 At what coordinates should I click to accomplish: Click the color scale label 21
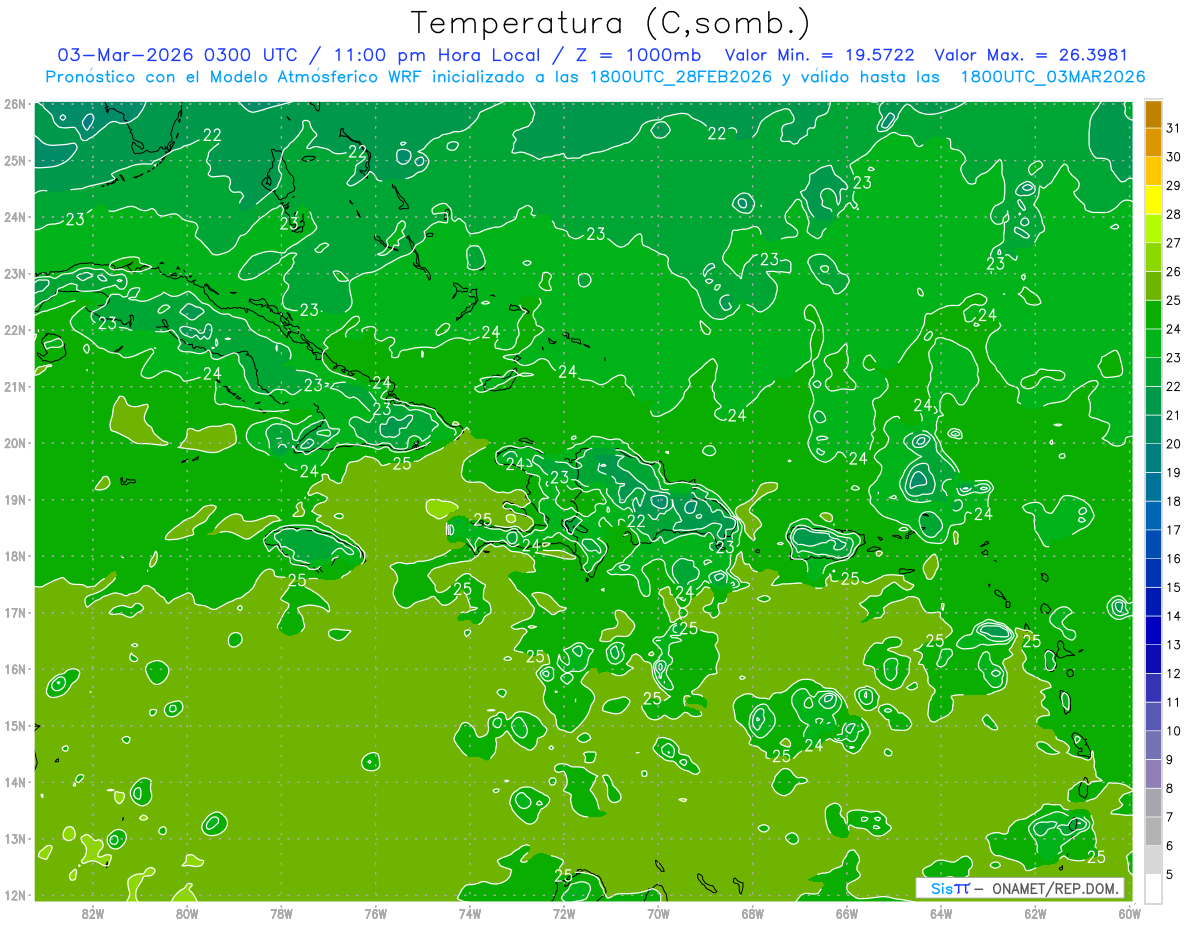pos(1174,415)
